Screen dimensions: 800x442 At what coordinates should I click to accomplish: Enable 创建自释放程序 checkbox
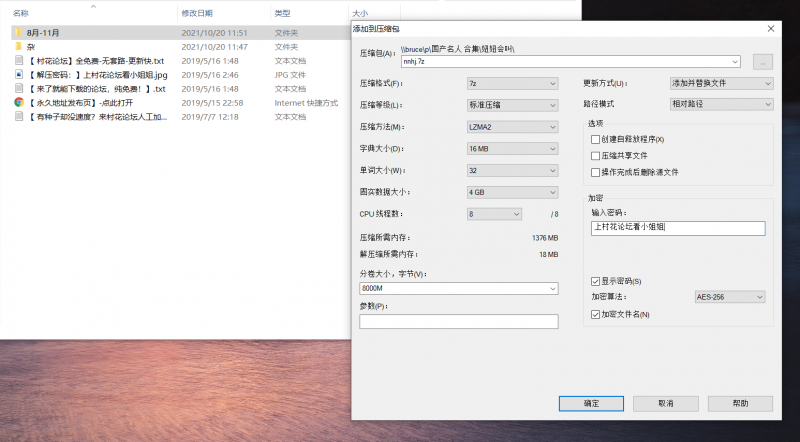point(596,139)
